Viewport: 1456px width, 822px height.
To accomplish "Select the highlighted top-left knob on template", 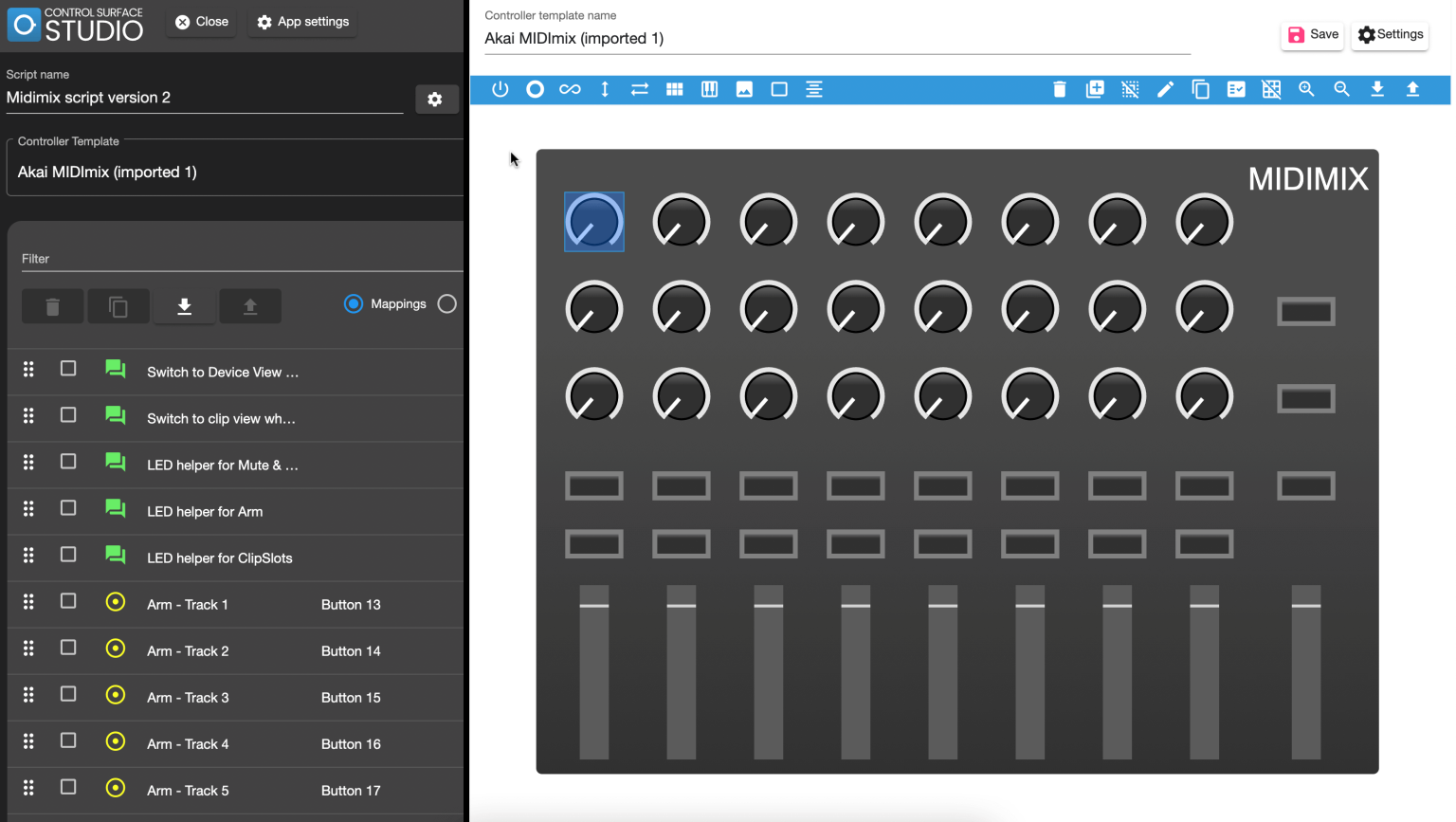I will [594, 222].
